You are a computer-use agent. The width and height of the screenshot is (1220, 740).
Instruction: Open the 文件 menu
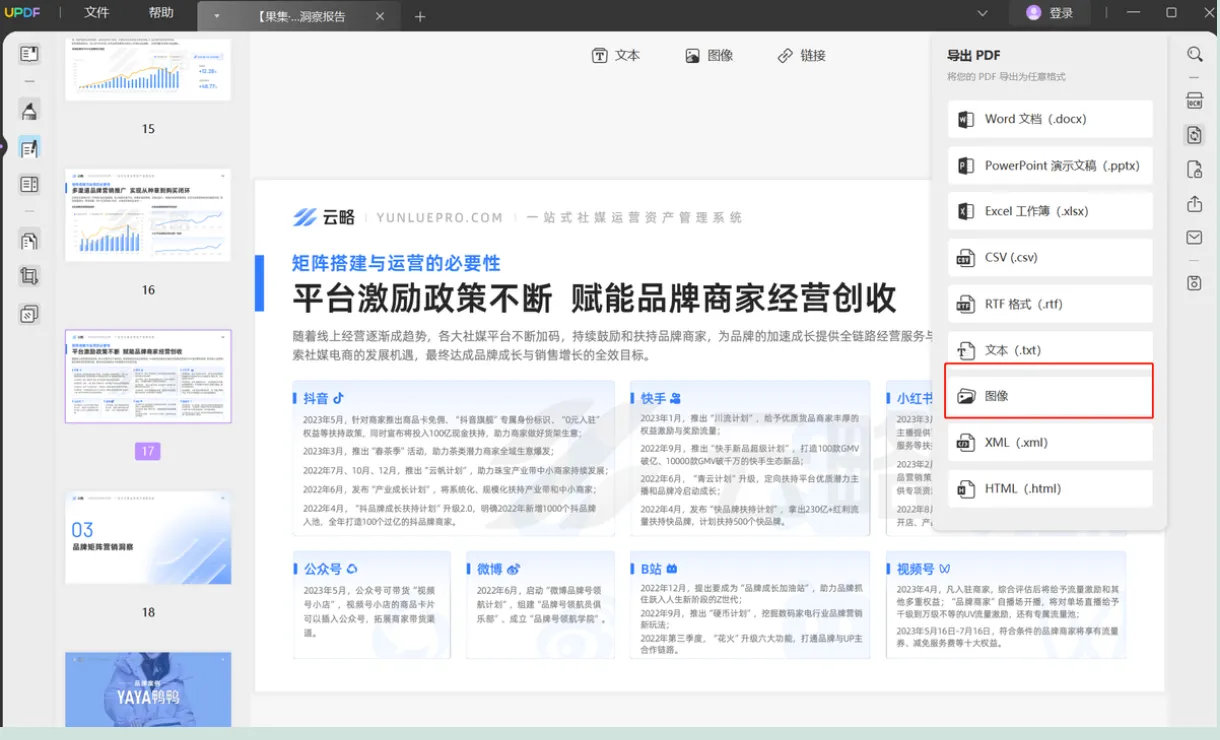pyautogui.click(x=97, y=13)
